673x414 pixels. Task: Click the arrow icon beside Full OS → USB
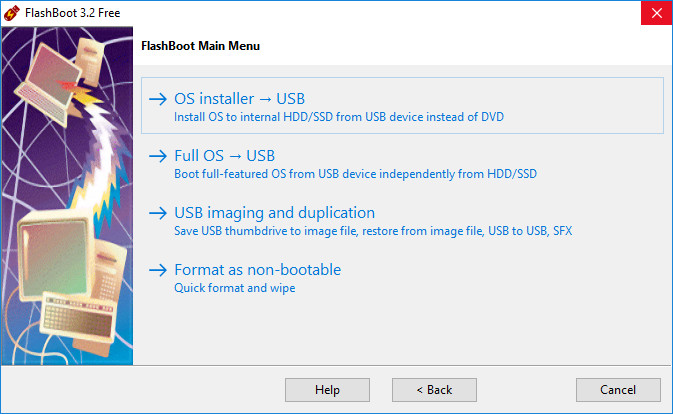158,156
